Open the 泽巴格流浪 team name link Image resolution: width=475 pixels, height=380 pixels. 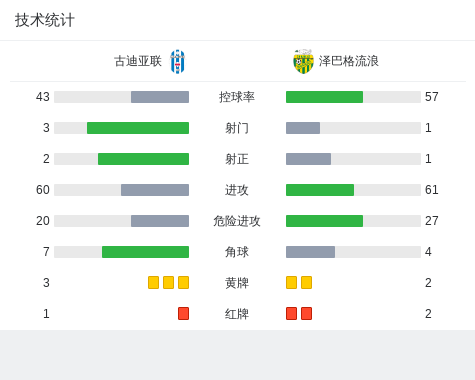coord(349,61)
